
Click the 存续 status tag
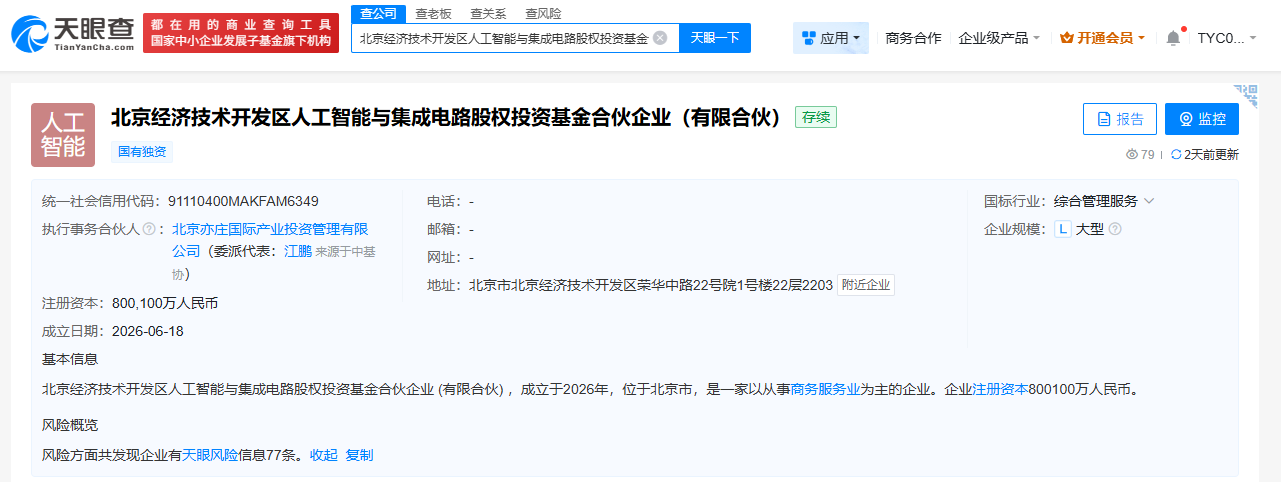(816, 117)
